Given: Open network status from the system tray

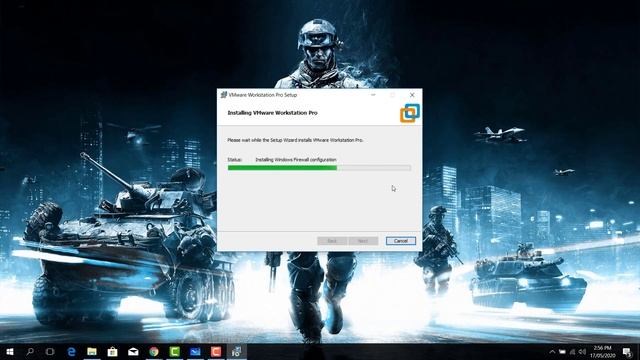Looking at the screenshot, I should pos(572,351).
